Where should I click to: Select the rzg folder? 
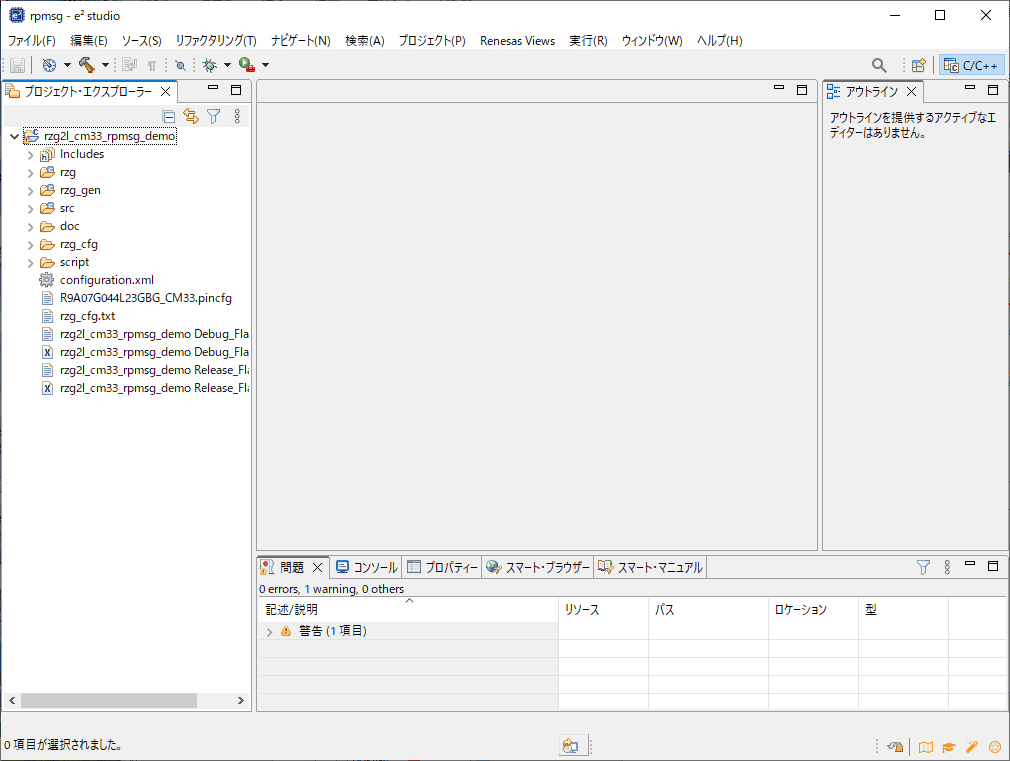pos(67,173)
